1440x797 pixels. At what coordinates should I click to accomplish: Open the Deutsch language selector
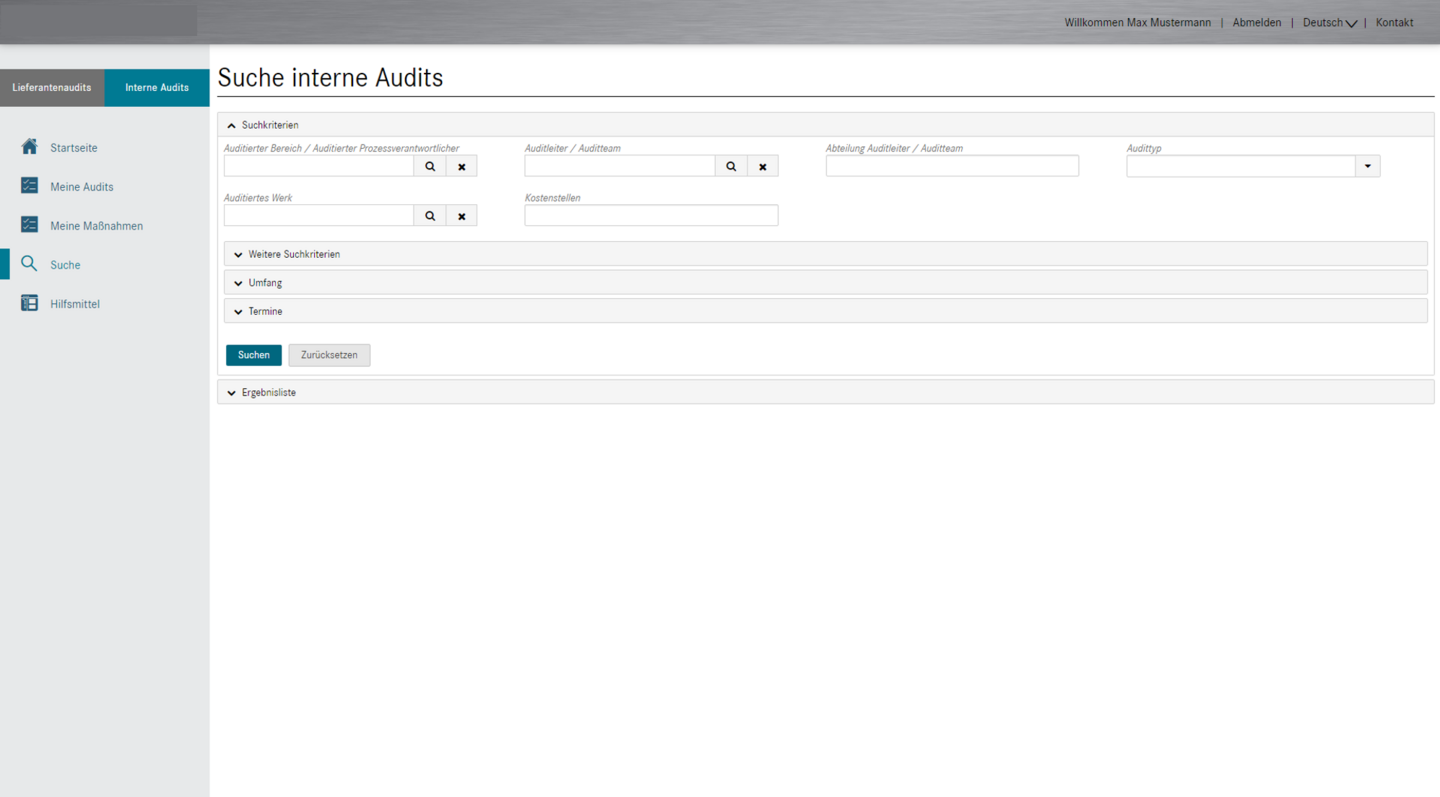(x=1329, y=22)
